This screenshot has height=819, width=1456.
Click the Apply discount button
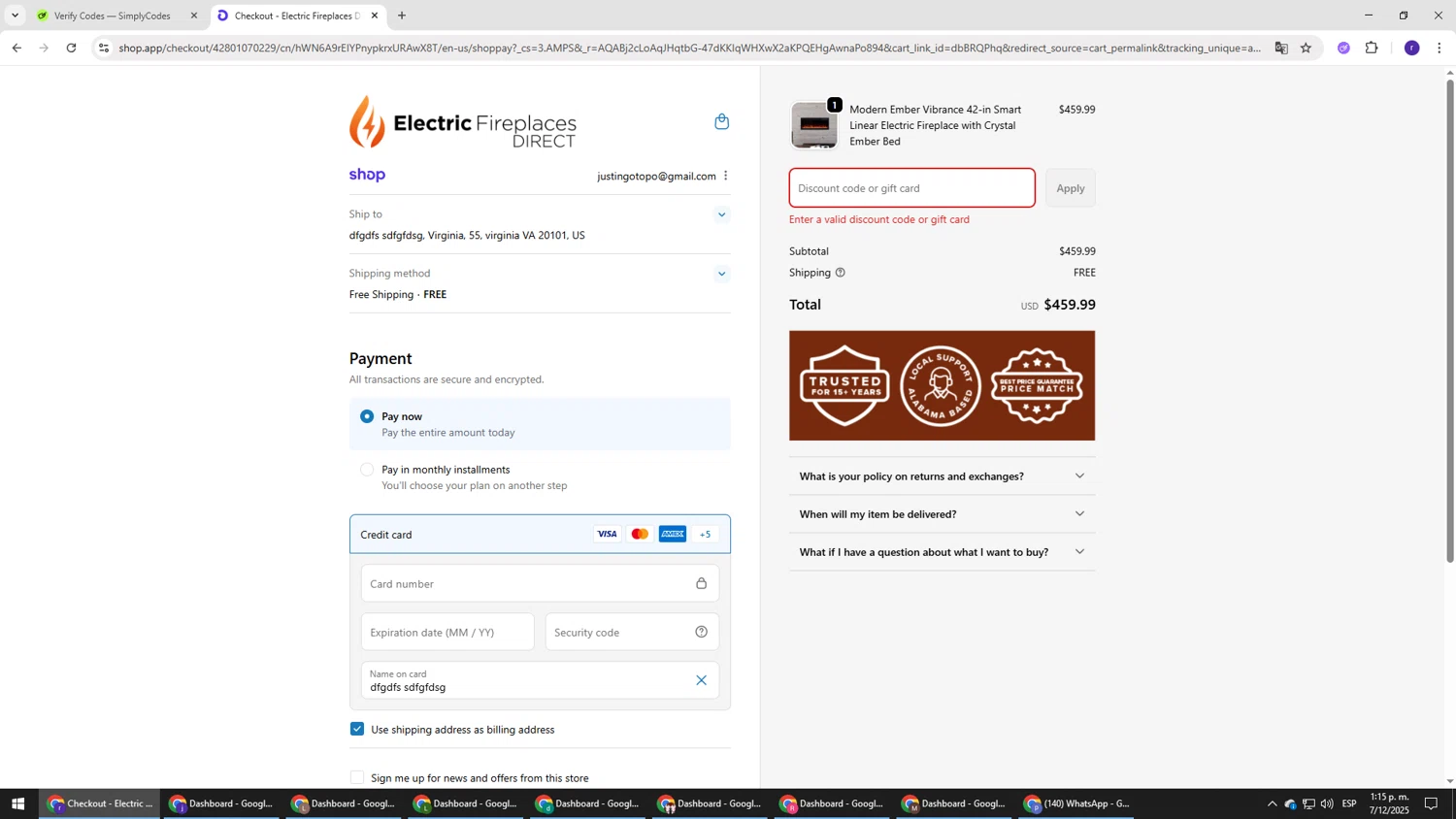point(1070,188)
